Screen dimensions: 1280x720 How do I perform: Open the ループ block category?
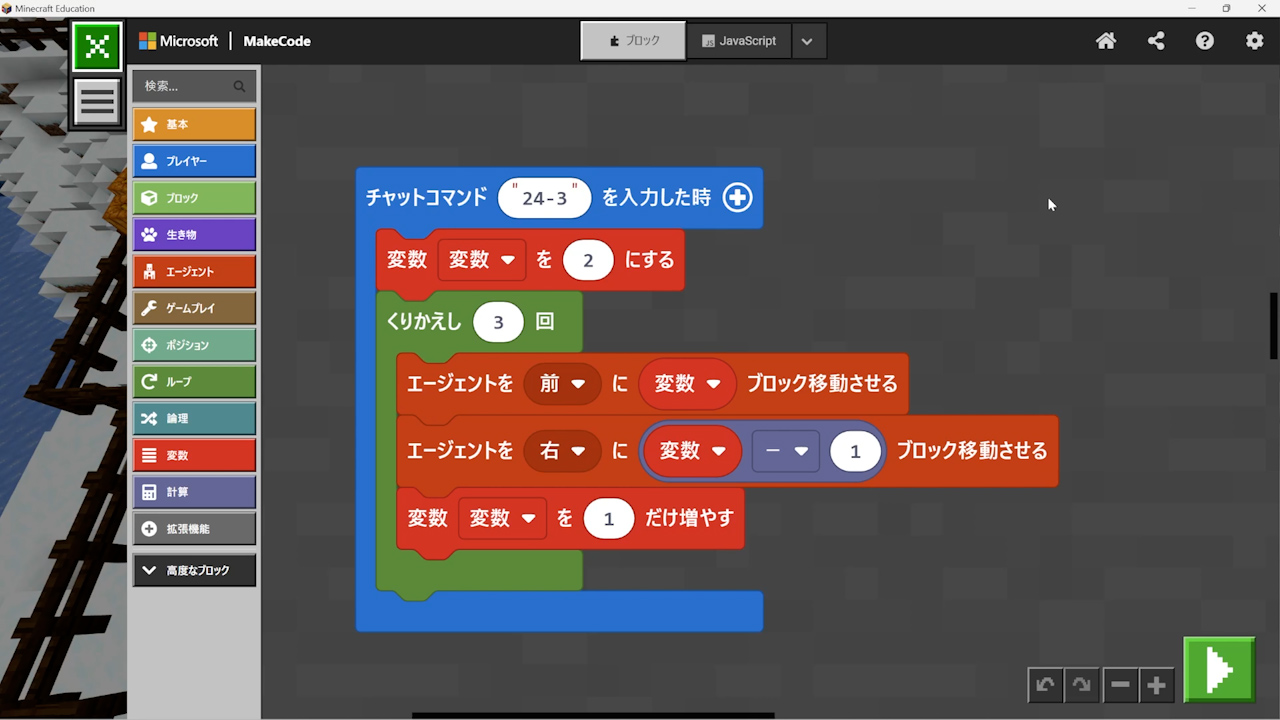click(x=194, y=381)
